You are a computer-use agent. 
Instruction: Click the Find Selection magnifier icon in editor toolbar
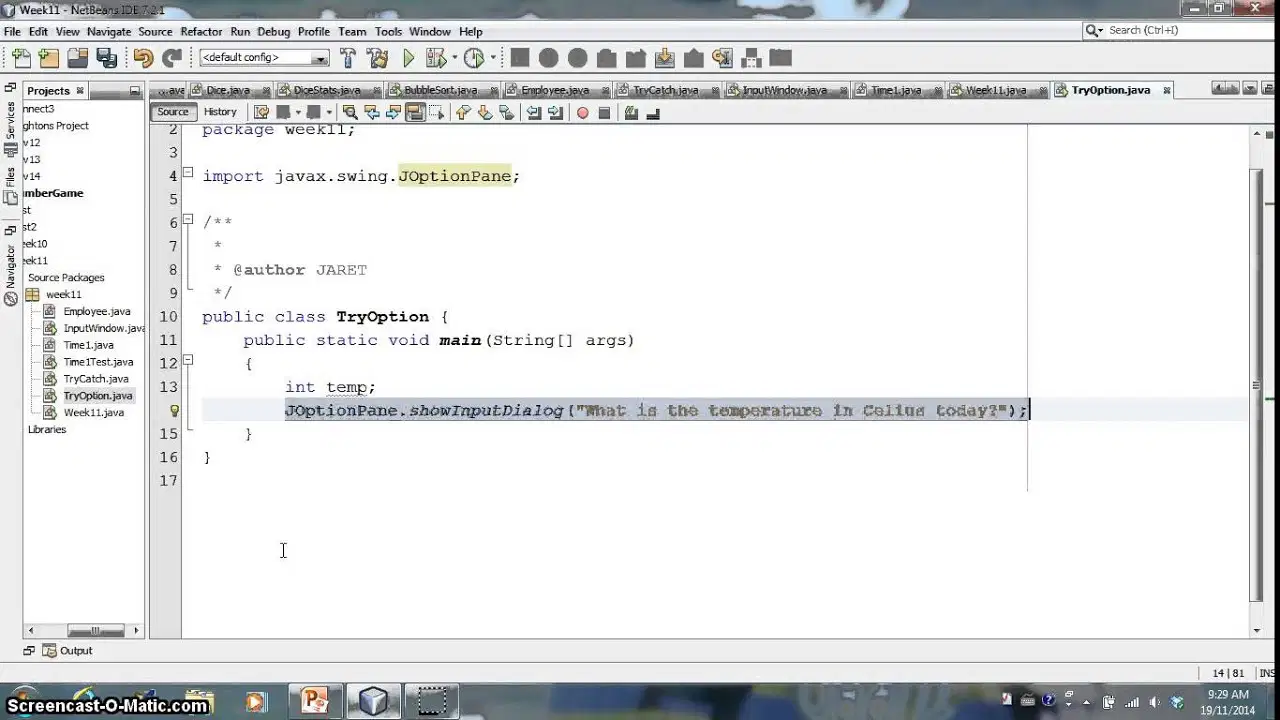tap(350, 112)
